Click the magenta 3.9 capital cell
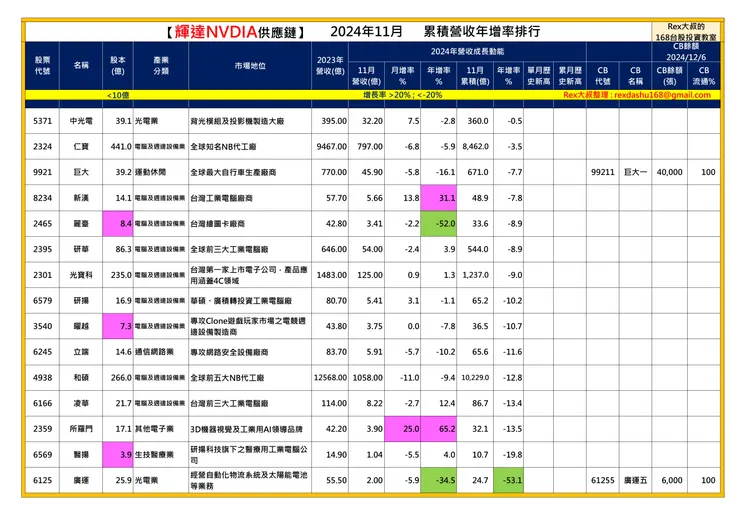Screen dimensions: 740x523 click(118, 455)
